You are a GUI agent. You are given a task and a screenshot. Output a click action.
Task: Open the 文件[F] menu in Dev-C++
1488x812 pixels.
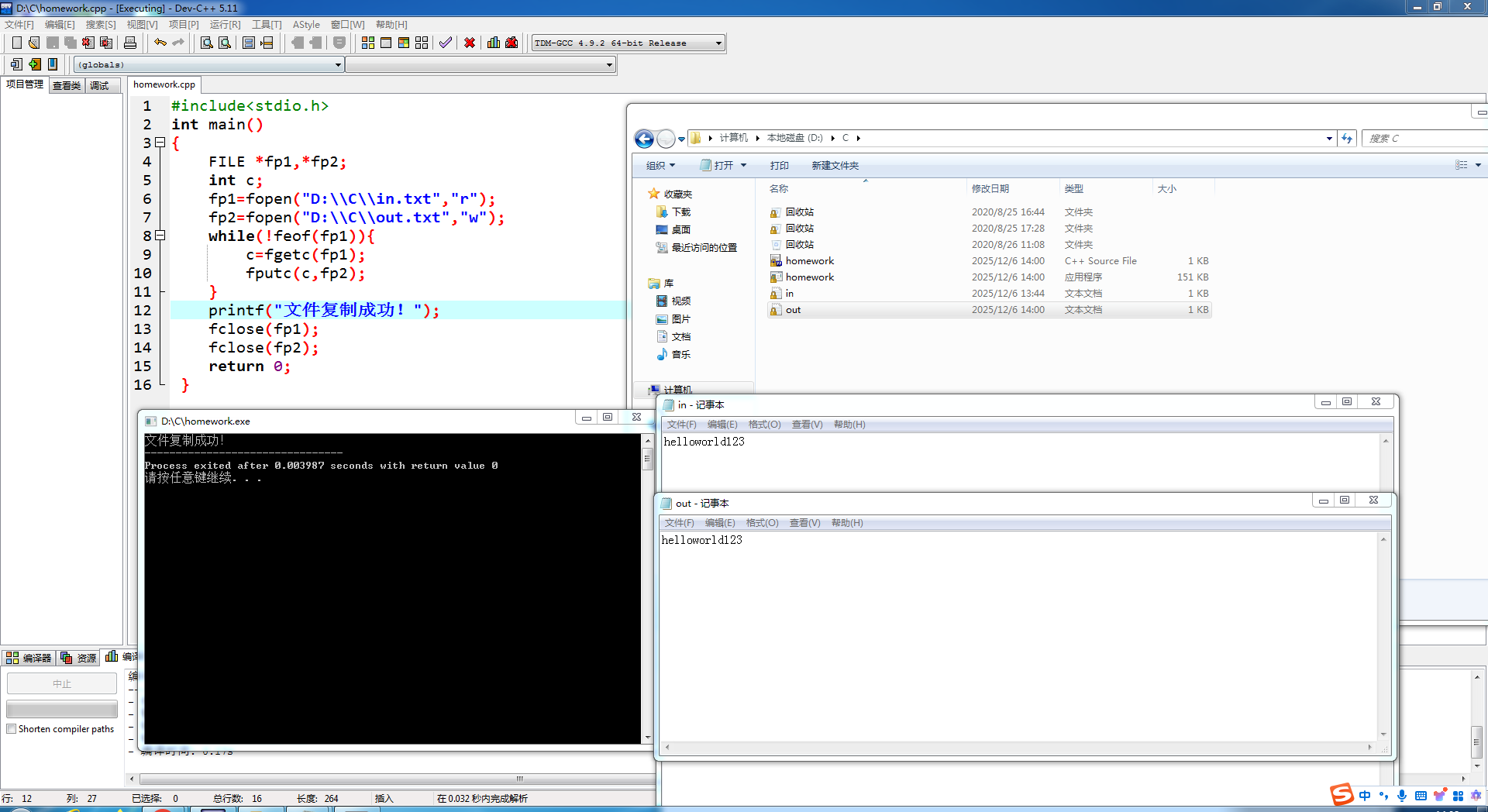point(19,25)
